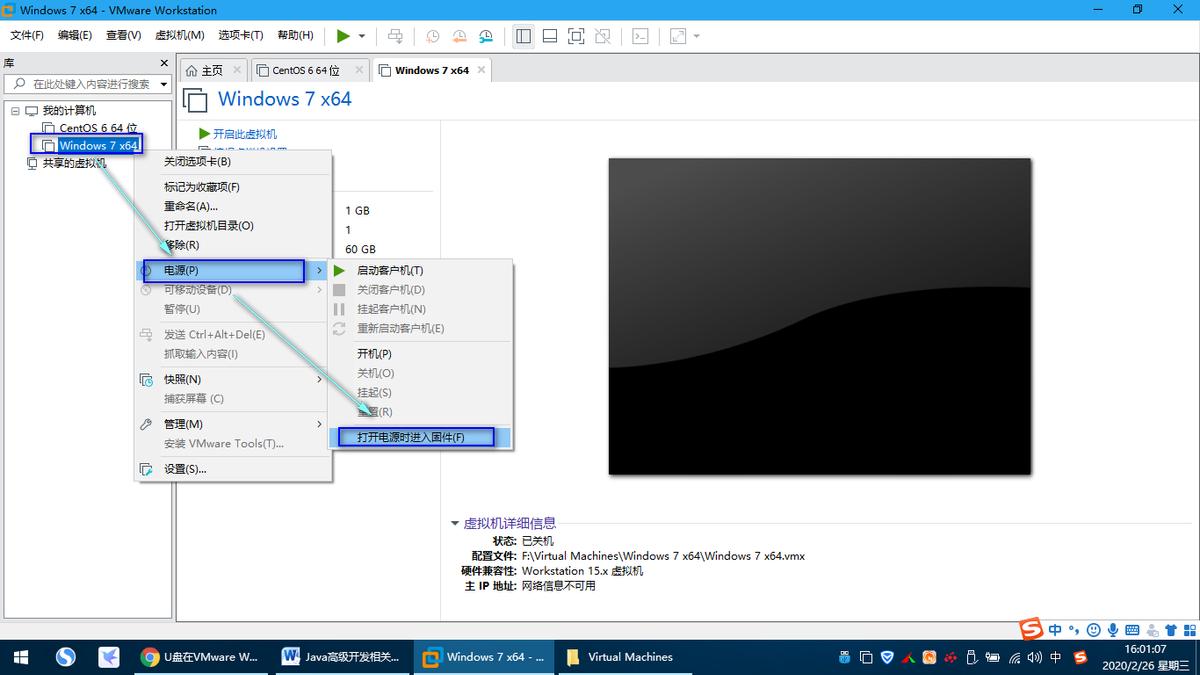Enter full screen mode via toolbar icon
The height and width of the screenshot is (675, 1200).
coord(576,36)
